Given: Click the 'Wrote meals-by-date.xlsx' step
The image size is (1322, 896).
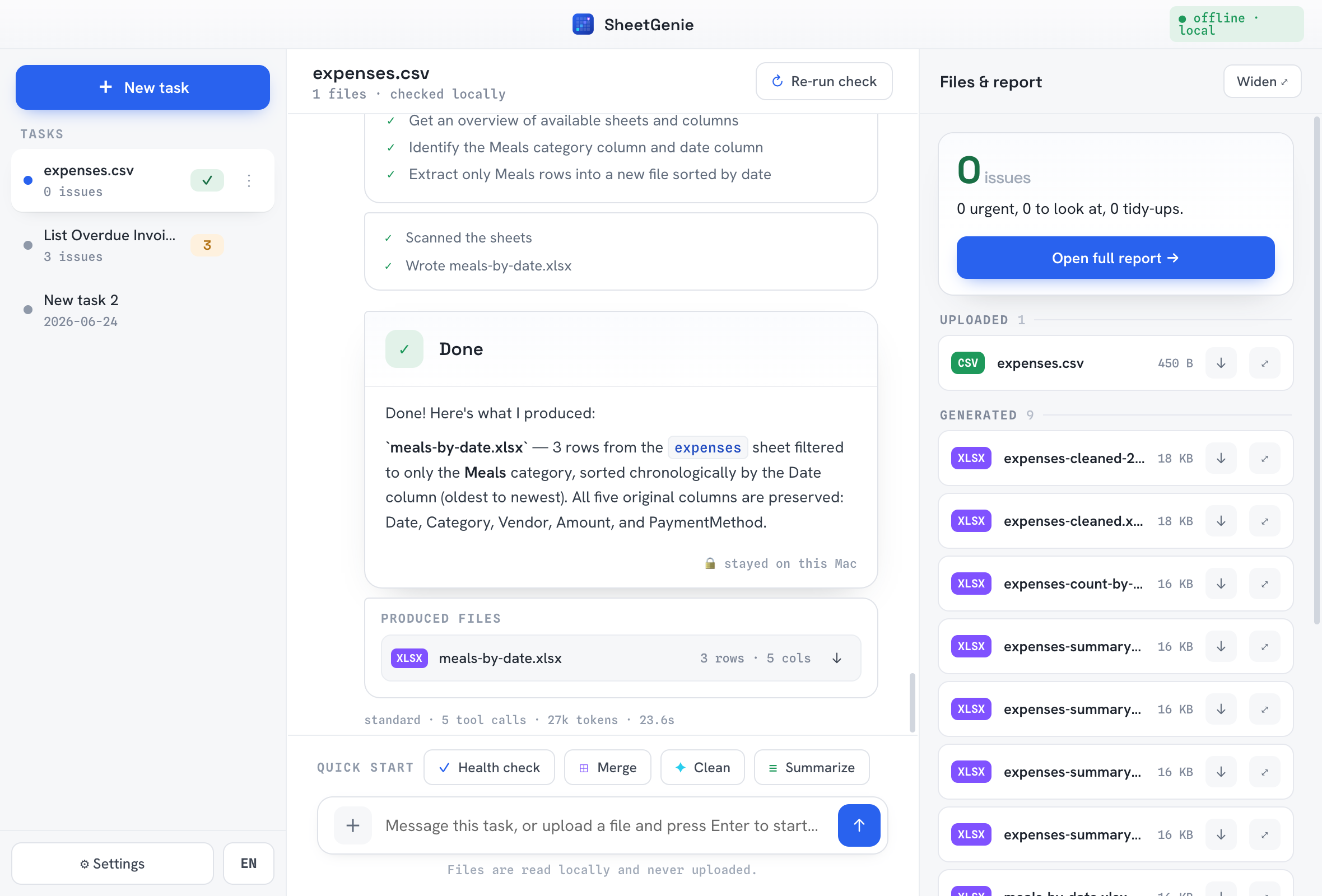Looking at the screenshot, I should pyautogui.click(x=488, y=265).
